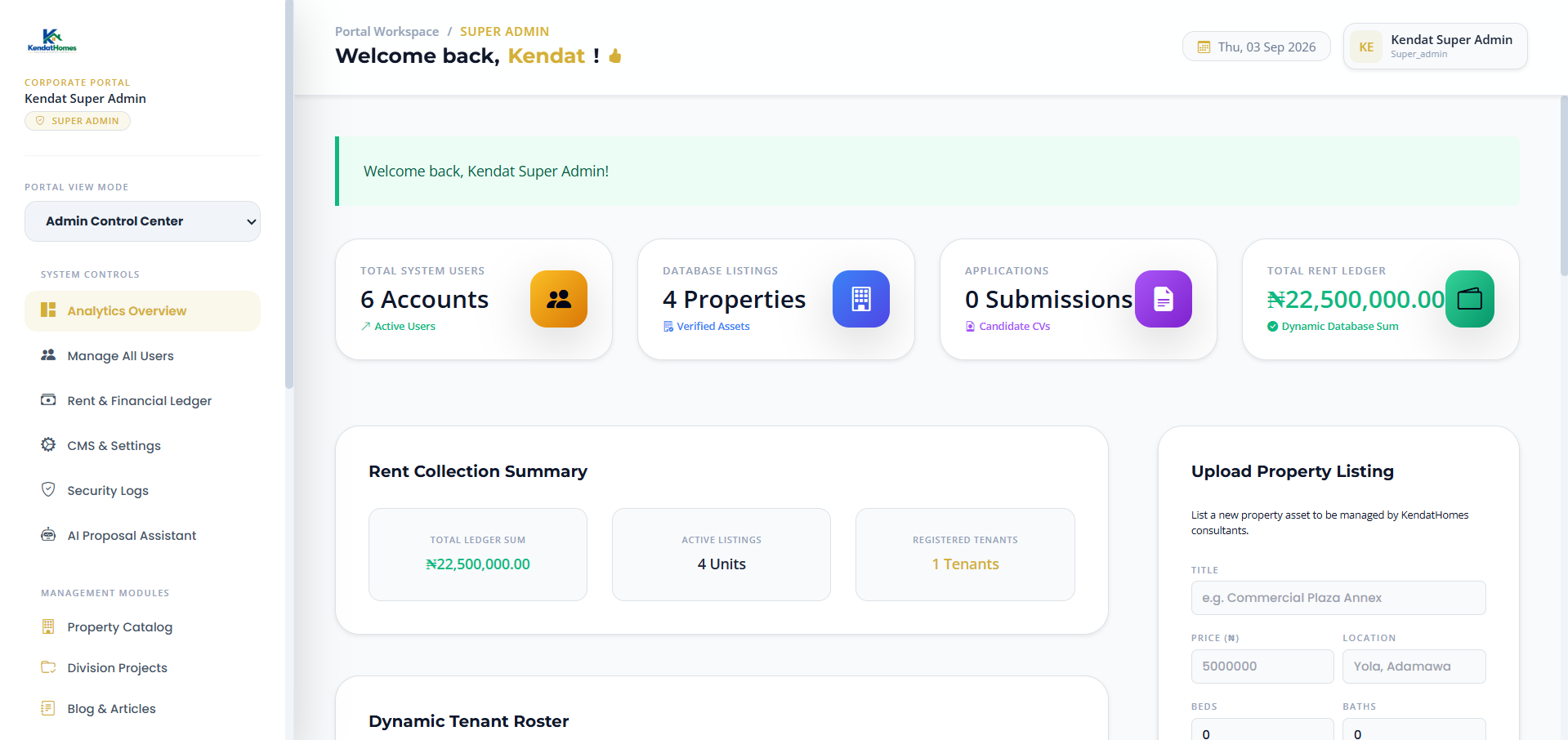1568x740 pixels.
Task: Navigate to Division Projects
Action: pyautogui.click(x=142, y=668)
